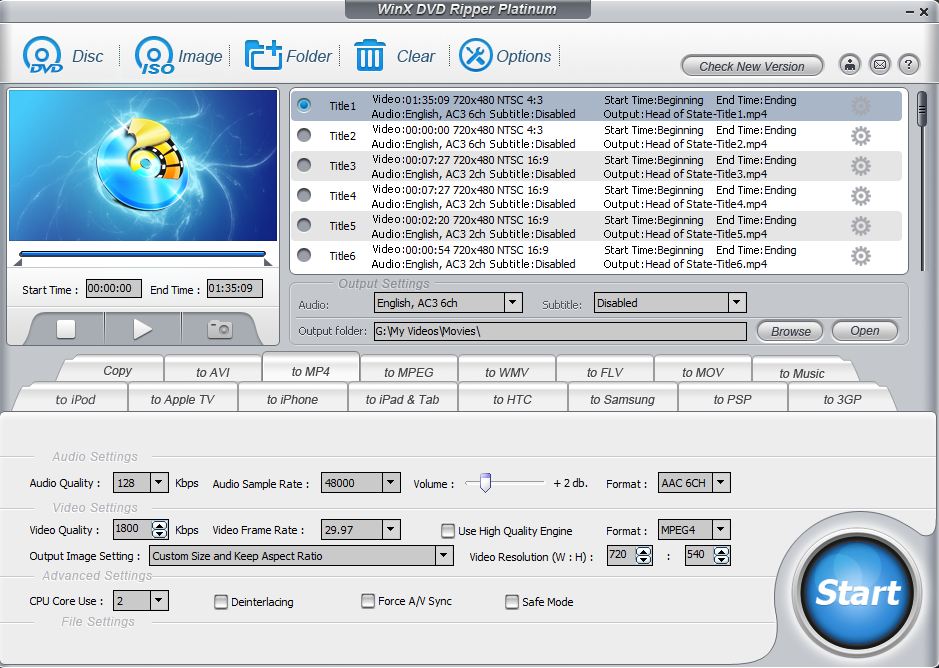Click the user registration icon
This screenshot has height=668, width=939.
click(850, 64)
